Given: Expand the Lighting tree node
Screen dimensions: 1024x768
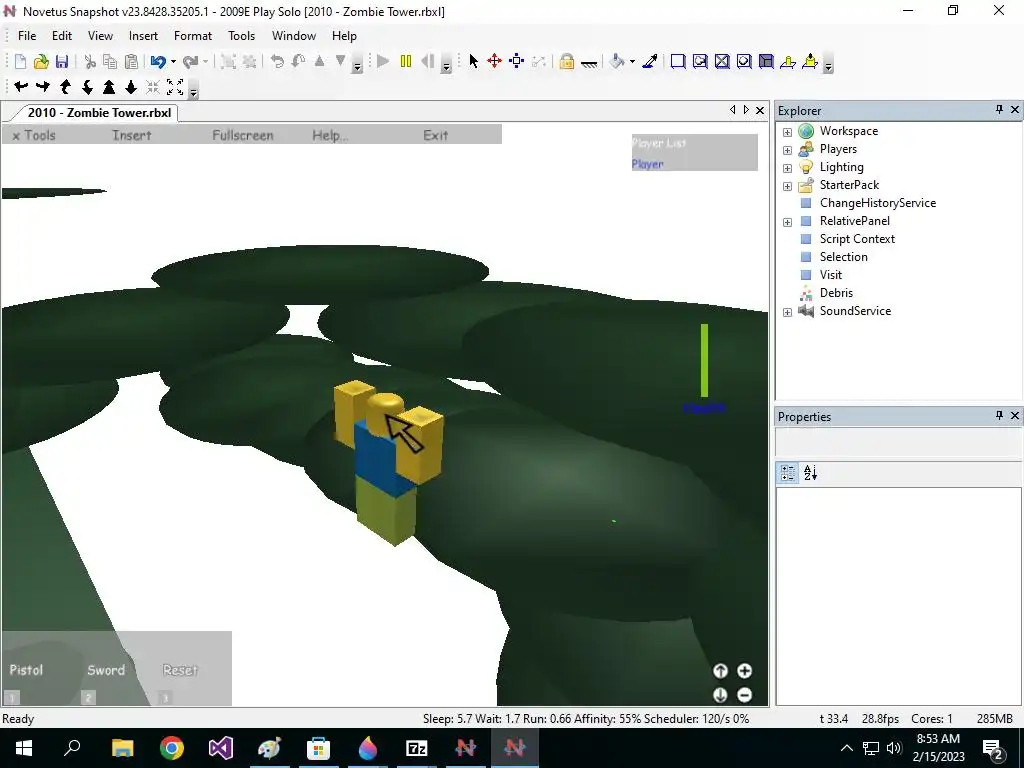Looking at the screenshot, I should pos(788,168).
